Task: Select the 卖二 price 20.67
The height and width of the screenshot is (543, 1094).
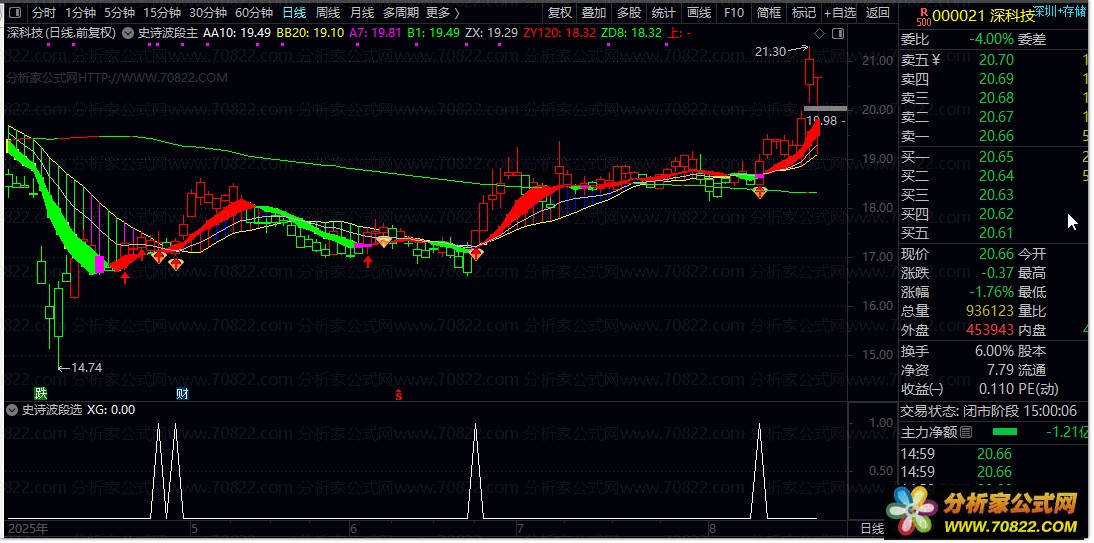Action: (x=996, y=117)
